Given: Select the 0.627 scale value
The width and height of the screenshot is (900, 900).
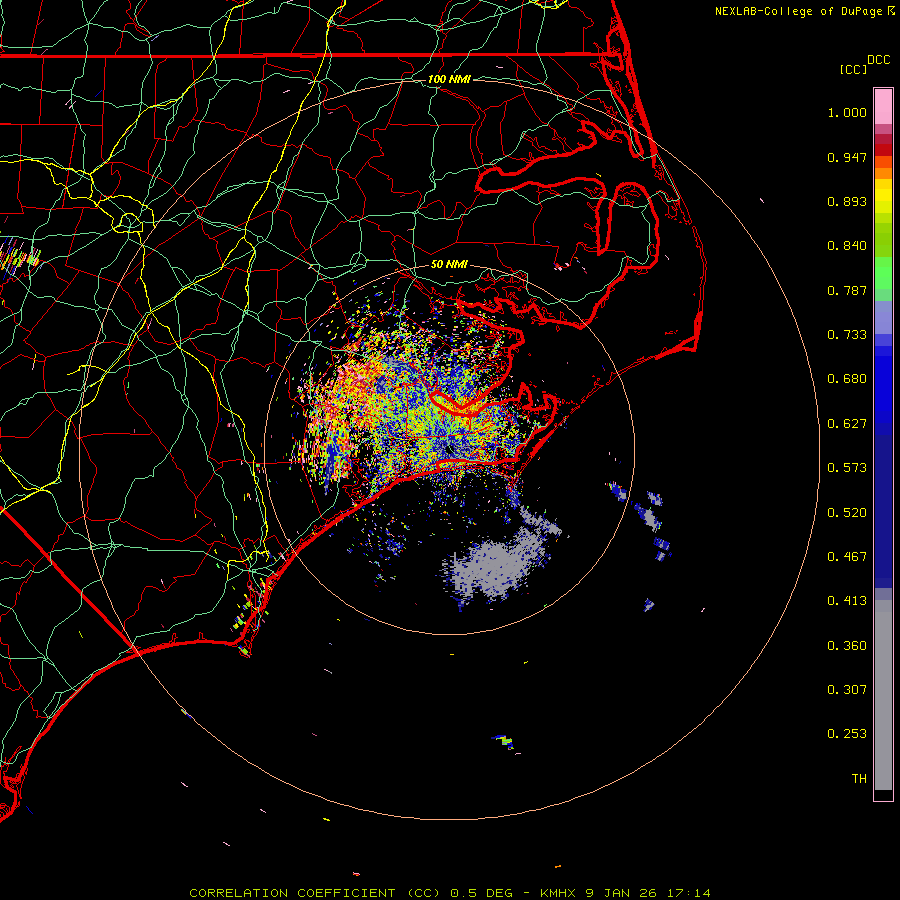Looking at the screenshot, I should 847,424.
